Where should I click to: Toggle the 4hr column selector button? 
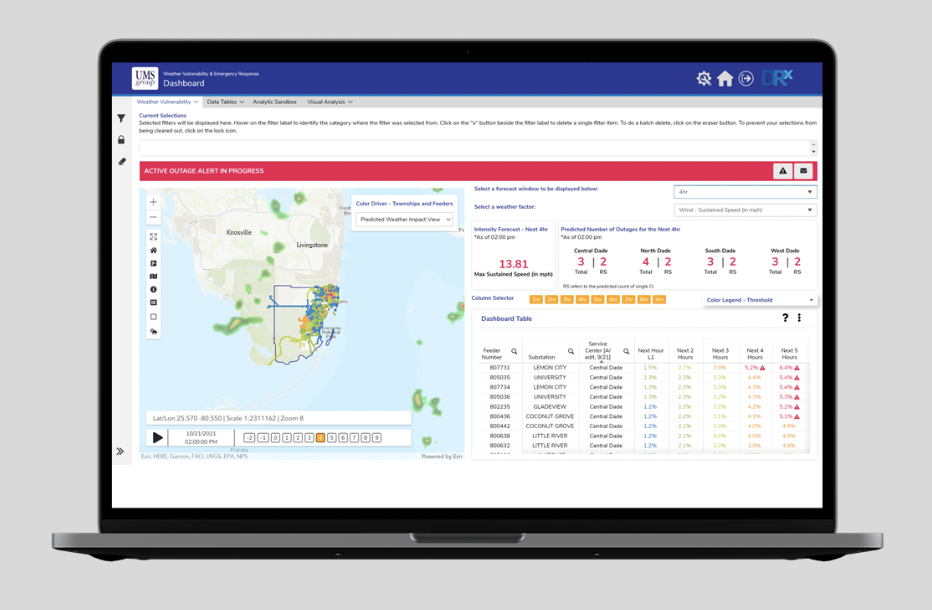tap(582, 300)
